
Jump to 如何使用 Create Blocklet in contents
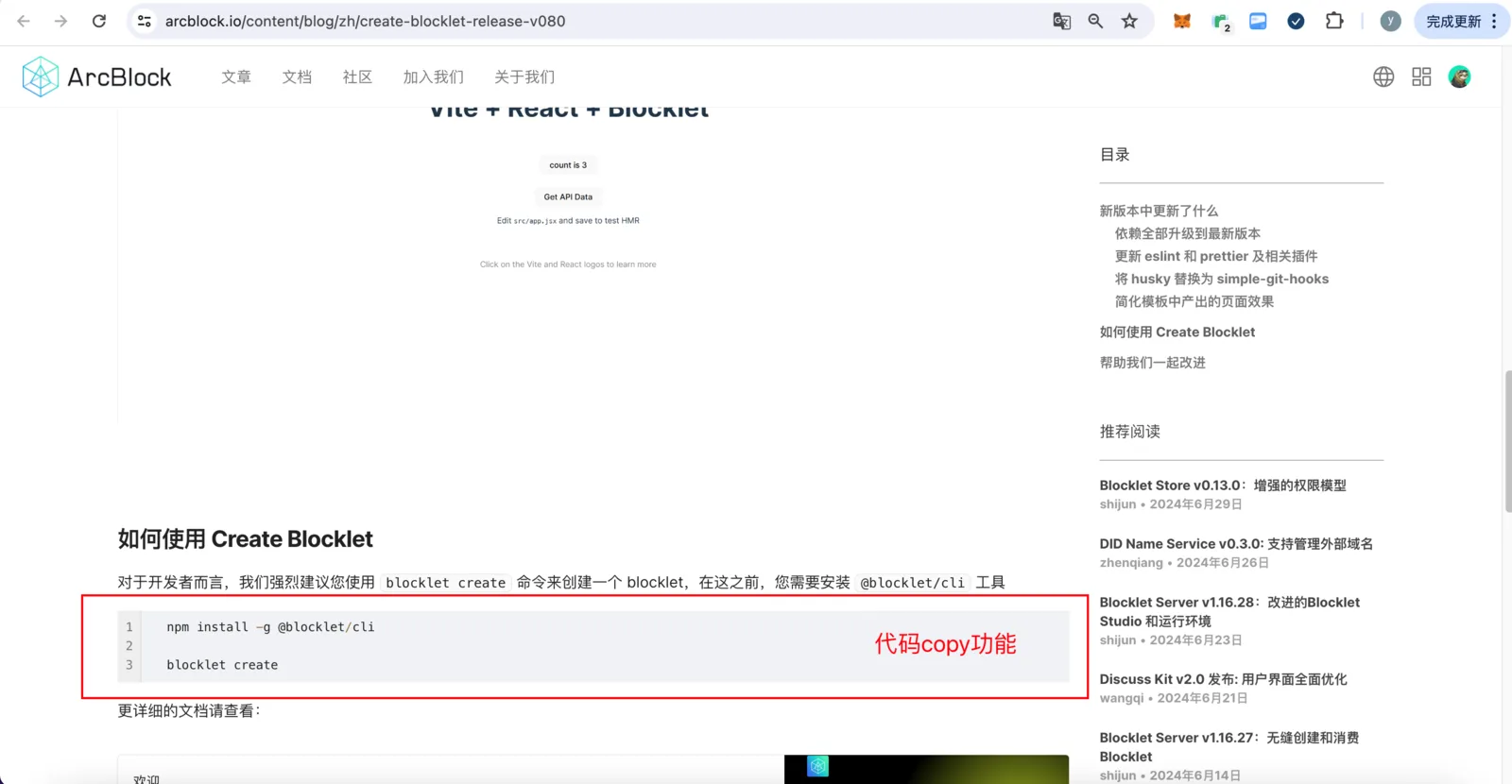(x=1177, y=332)
